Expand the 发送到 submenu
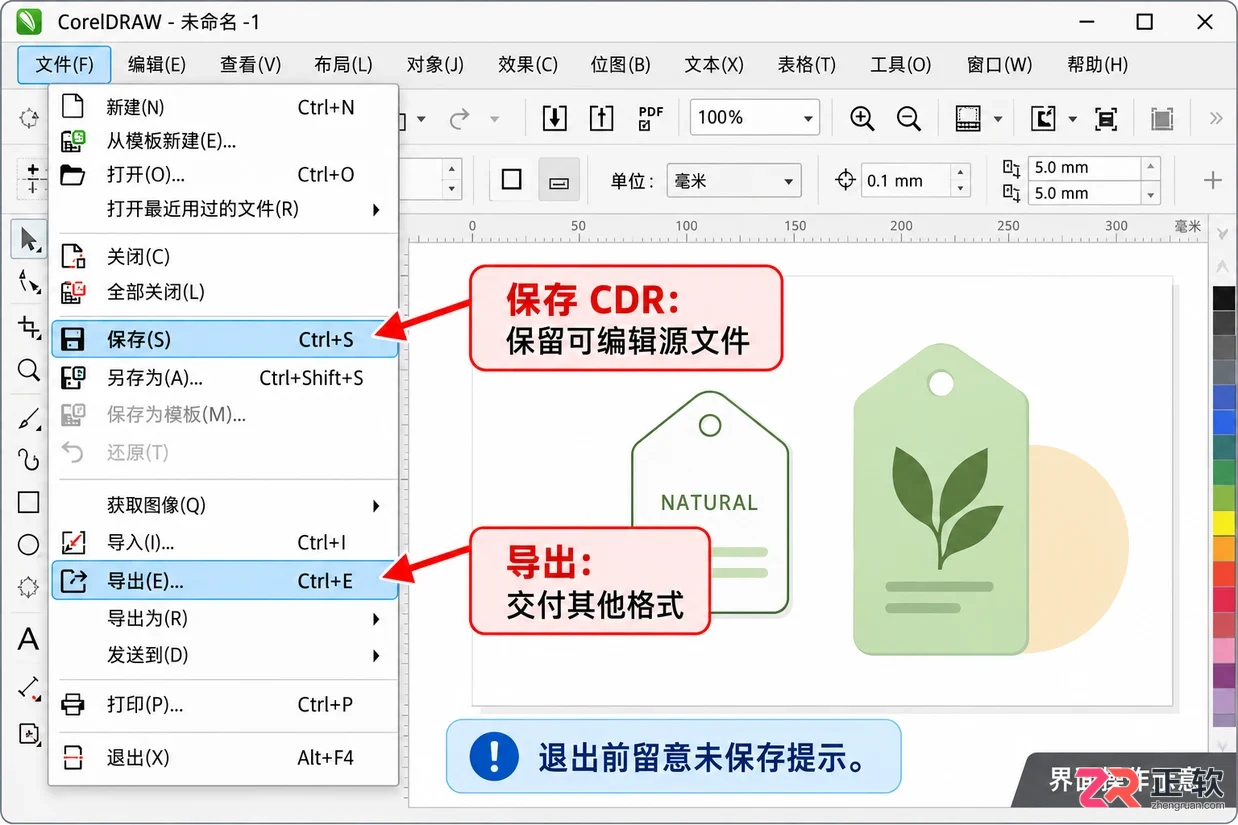 [376, 656]
